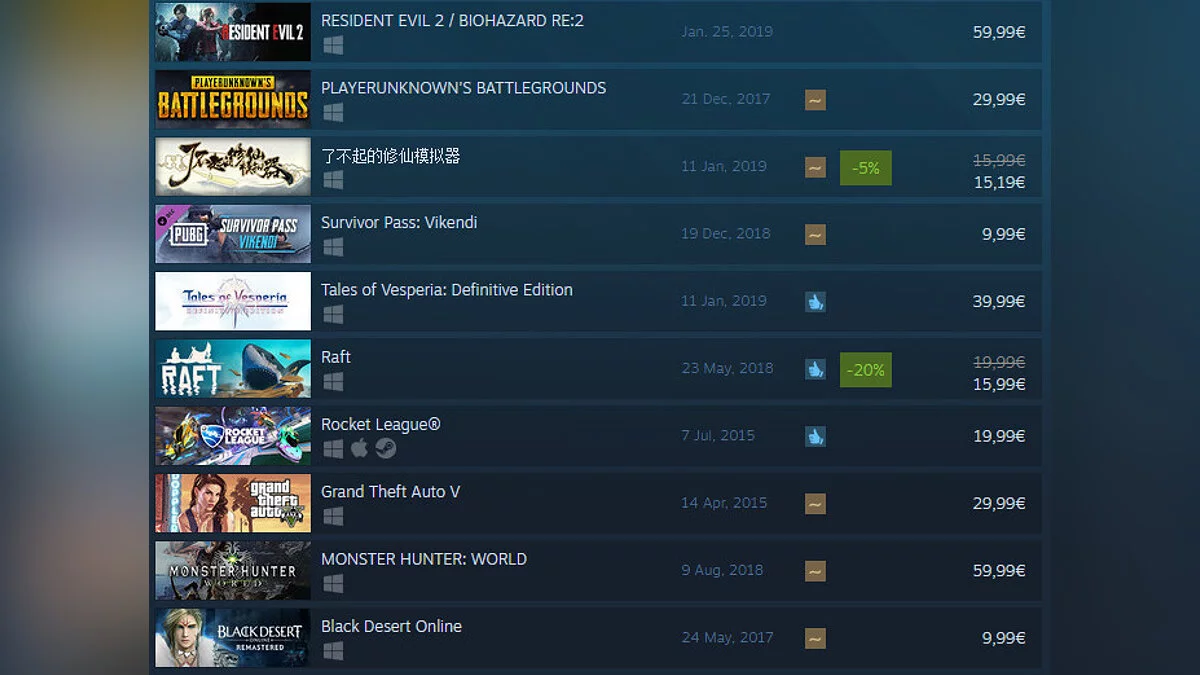Image resolution: width=1200 pixels, height=675 pixels.
Task: Click the thumbs-up review icon for Rocket League
Action: tap(815, 436)
